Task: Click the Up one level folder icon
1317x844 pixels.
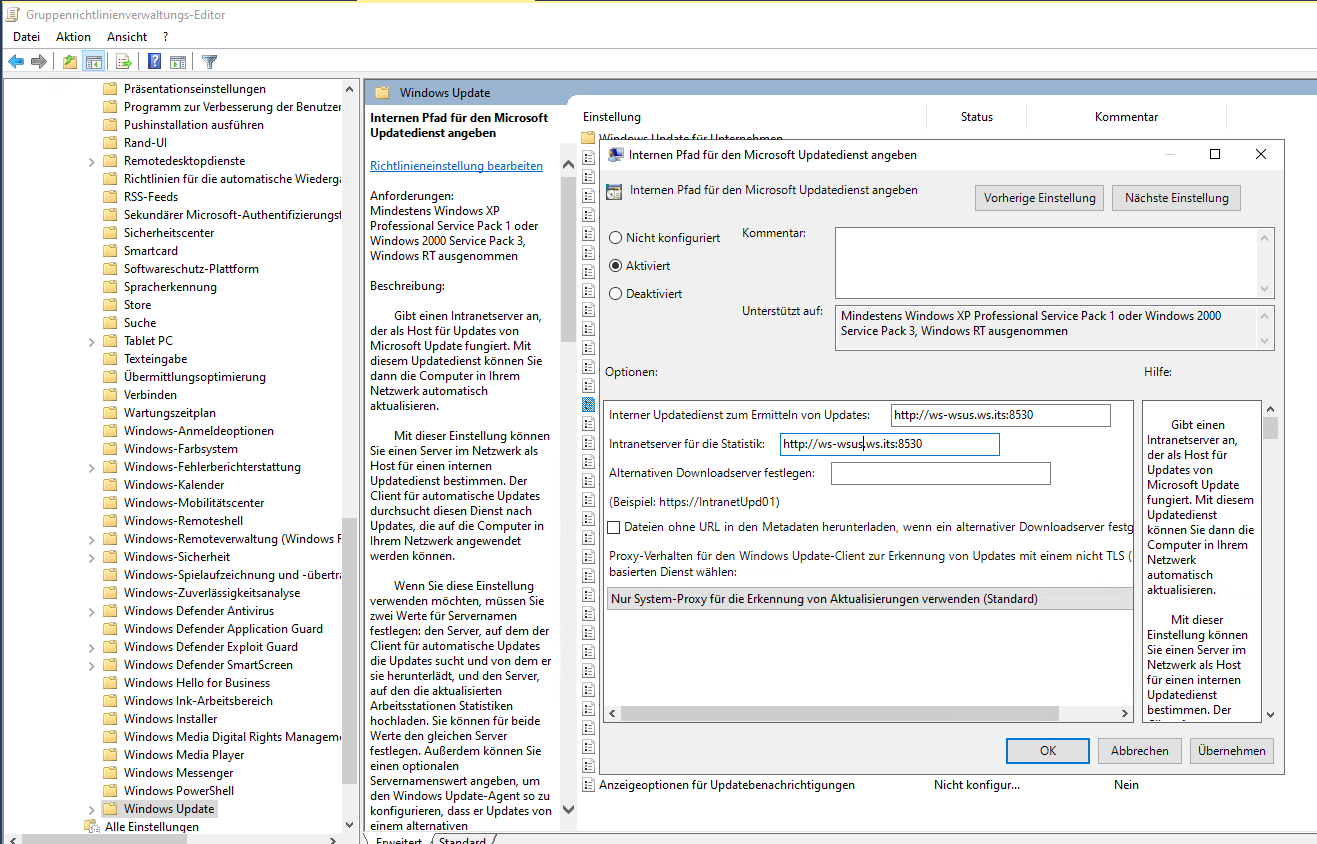Action: point(70,62)
